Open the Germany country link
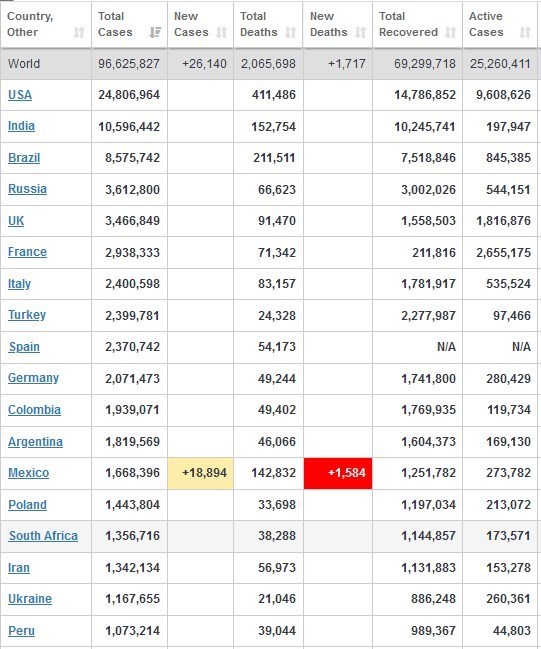The height and width of the screenshot is (649, 541). click(x=34, y=378)
